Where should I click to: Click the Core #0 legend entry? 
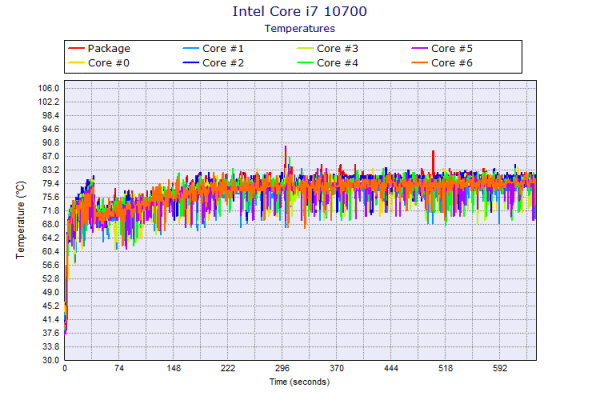[99, 63]
